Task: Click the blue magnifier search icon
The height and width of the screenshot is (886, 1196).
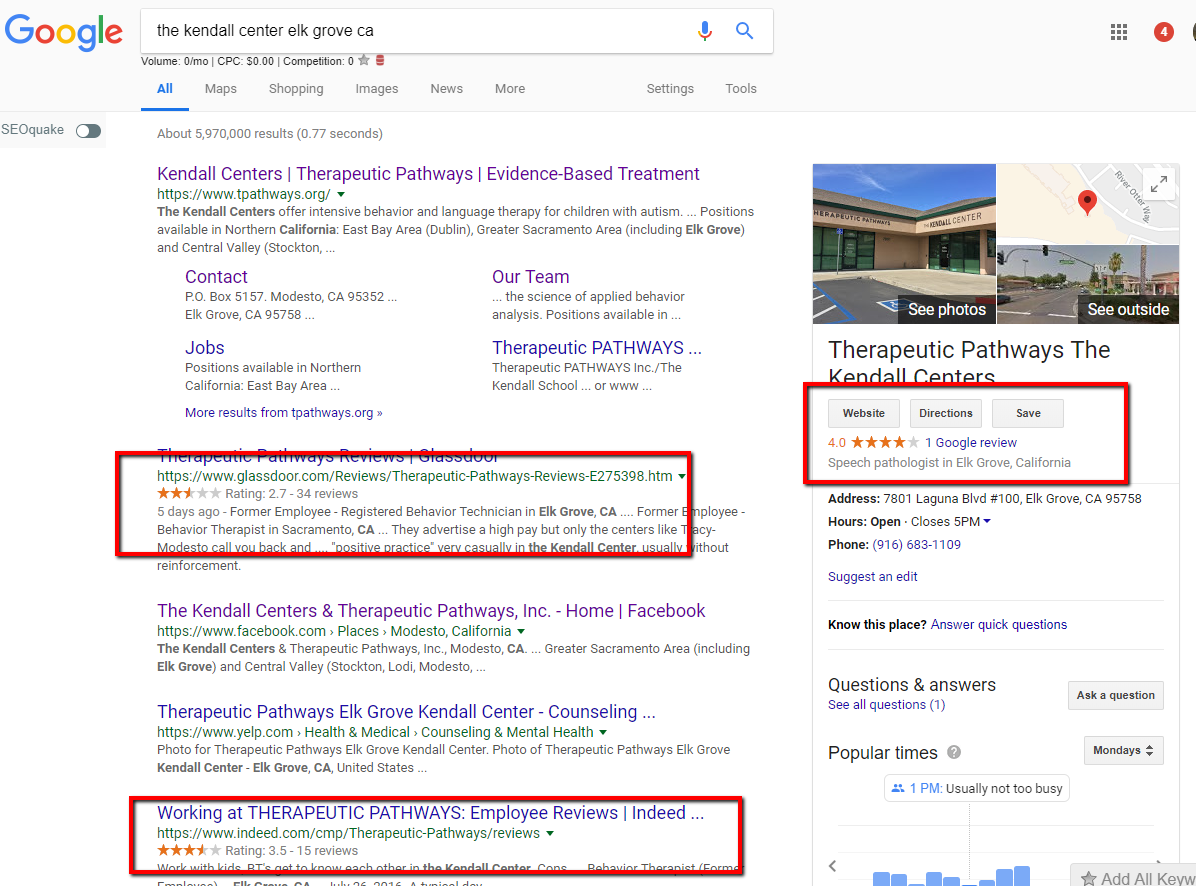Action: point(744,30)
